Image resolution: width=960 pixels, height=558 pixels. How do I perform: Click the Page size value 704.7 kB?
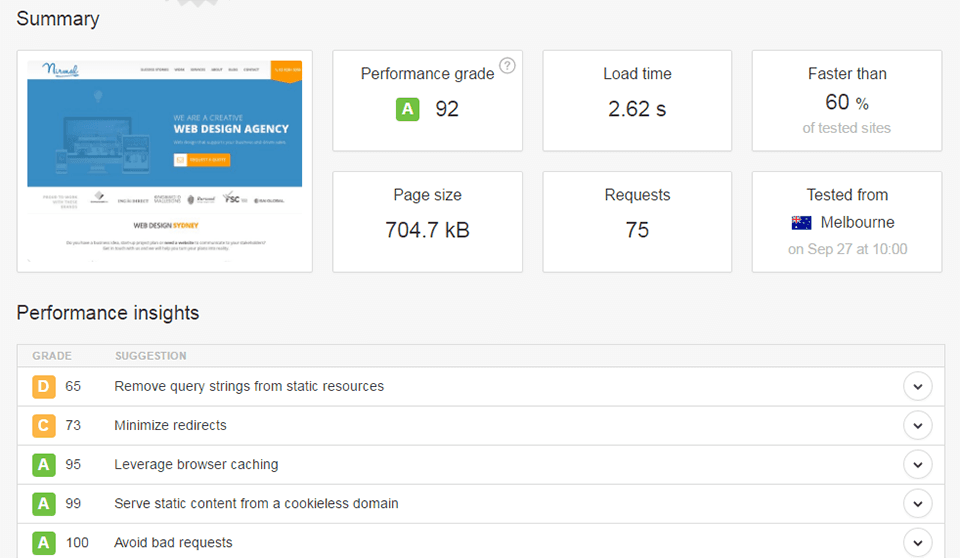[x=427, y=230]
